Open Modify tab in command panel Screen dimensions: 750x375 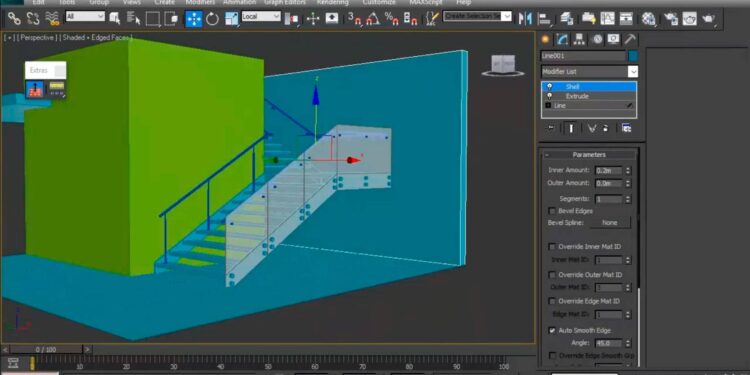pos(562,39)
